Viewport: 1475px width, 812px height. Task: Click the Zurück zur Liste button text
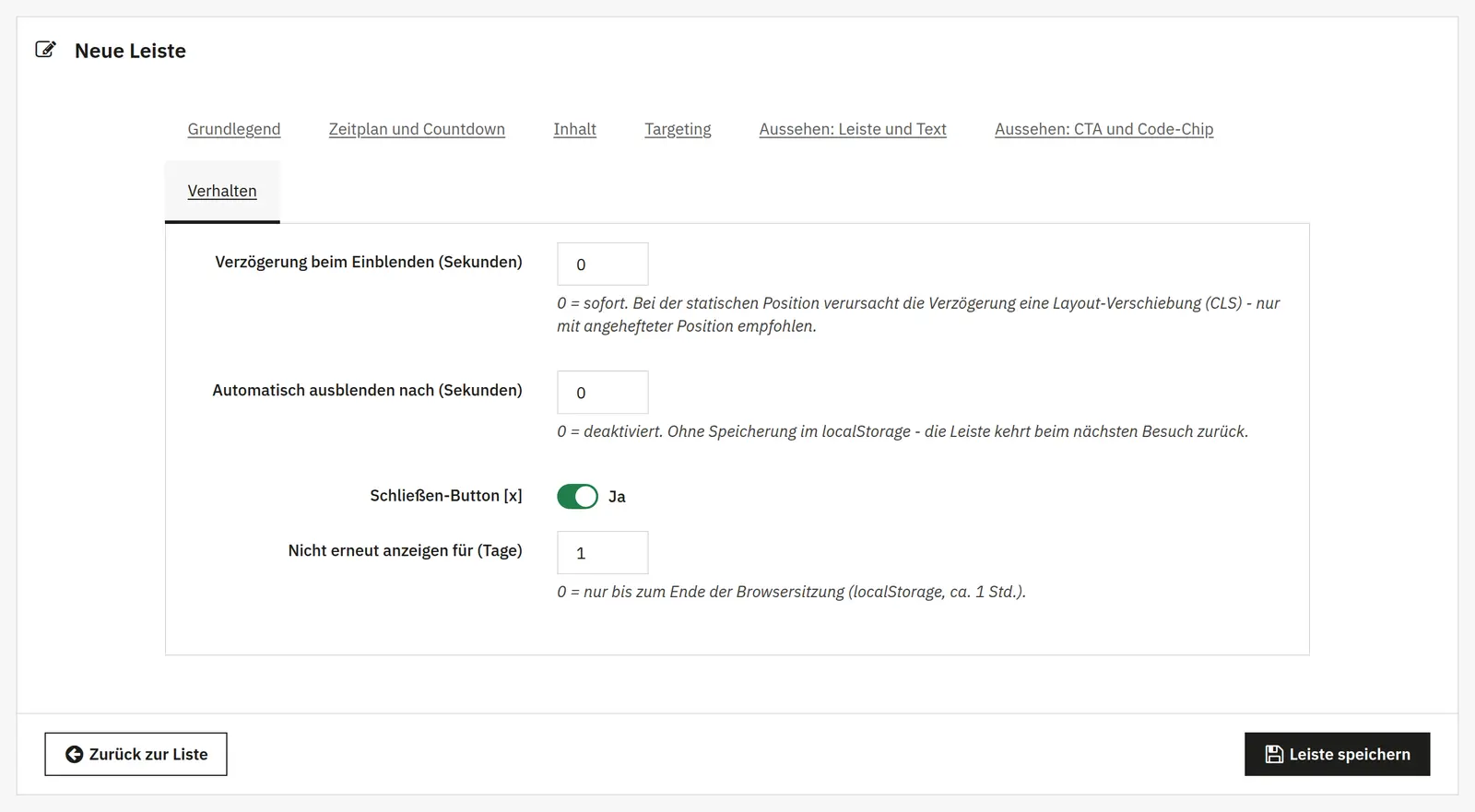click(148, 754)
